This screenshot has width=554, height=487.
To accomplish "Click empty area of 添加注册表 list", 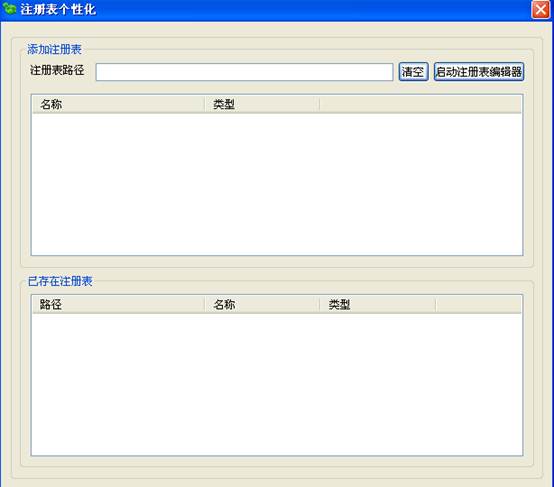I will click(277, 184).
